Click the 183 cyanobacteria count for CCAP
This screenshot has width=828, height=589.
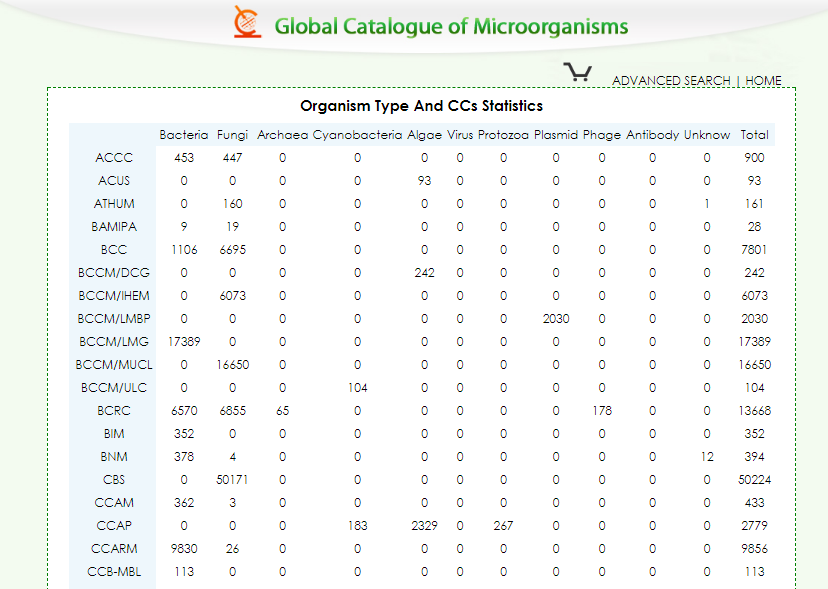coord(357,526)
